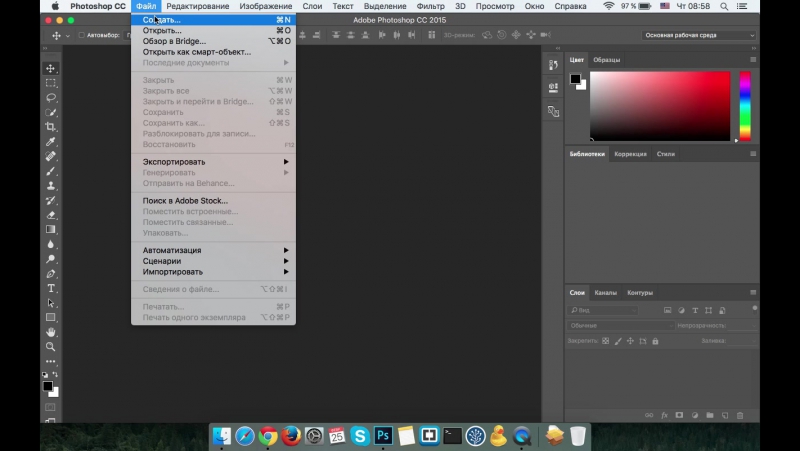Select the Path Selection tool
800x451 pixels.
pos(51,303)
